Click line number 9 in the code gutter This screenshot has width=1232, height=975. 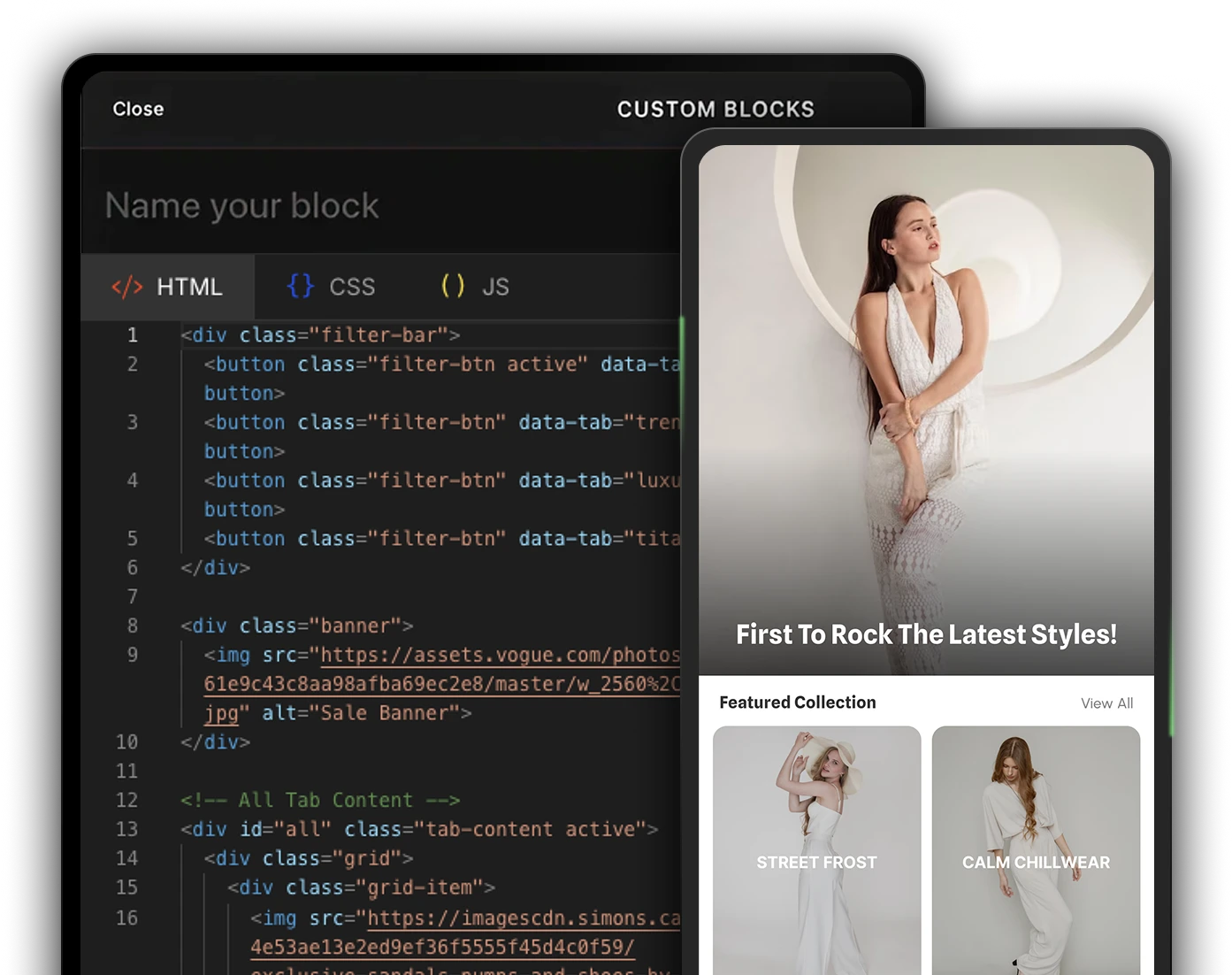point(132,655)
